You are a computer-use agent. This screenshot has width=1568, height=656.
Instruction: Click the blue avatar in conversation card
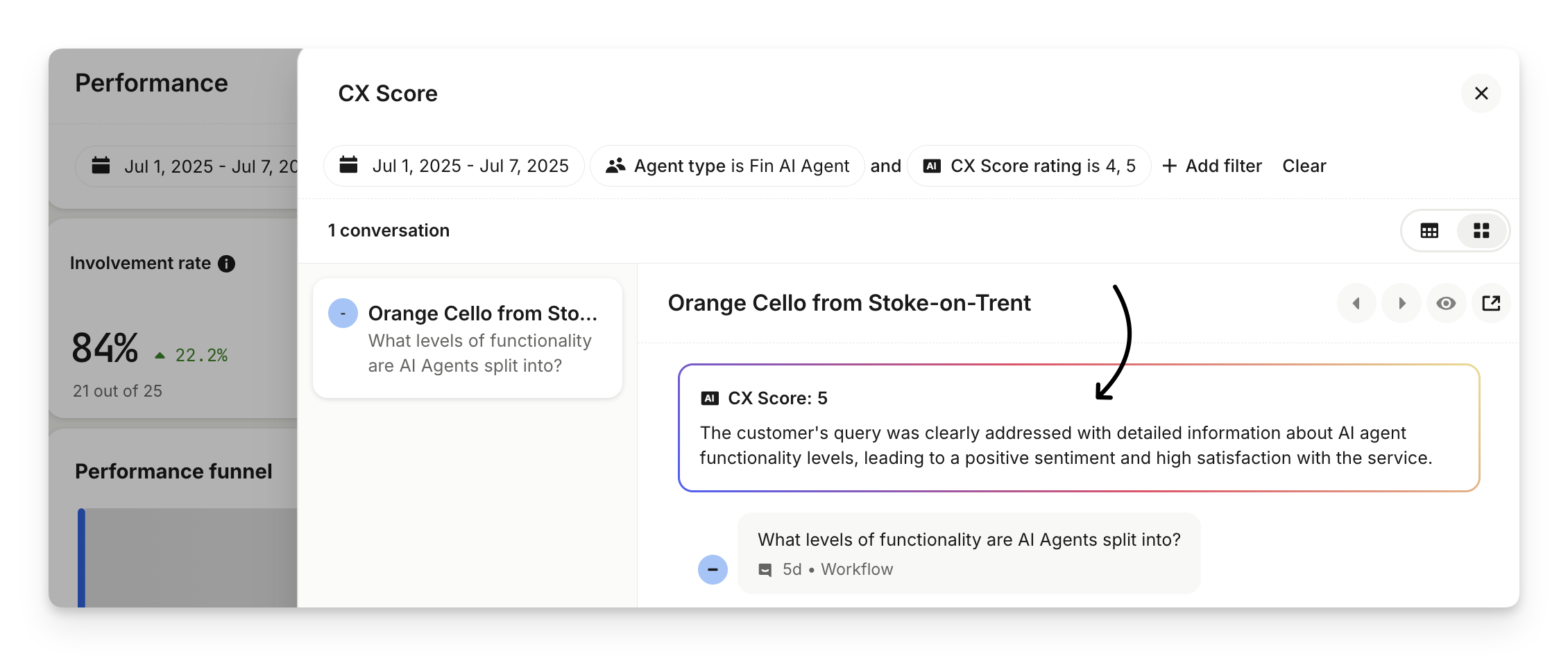pos(343,313)
